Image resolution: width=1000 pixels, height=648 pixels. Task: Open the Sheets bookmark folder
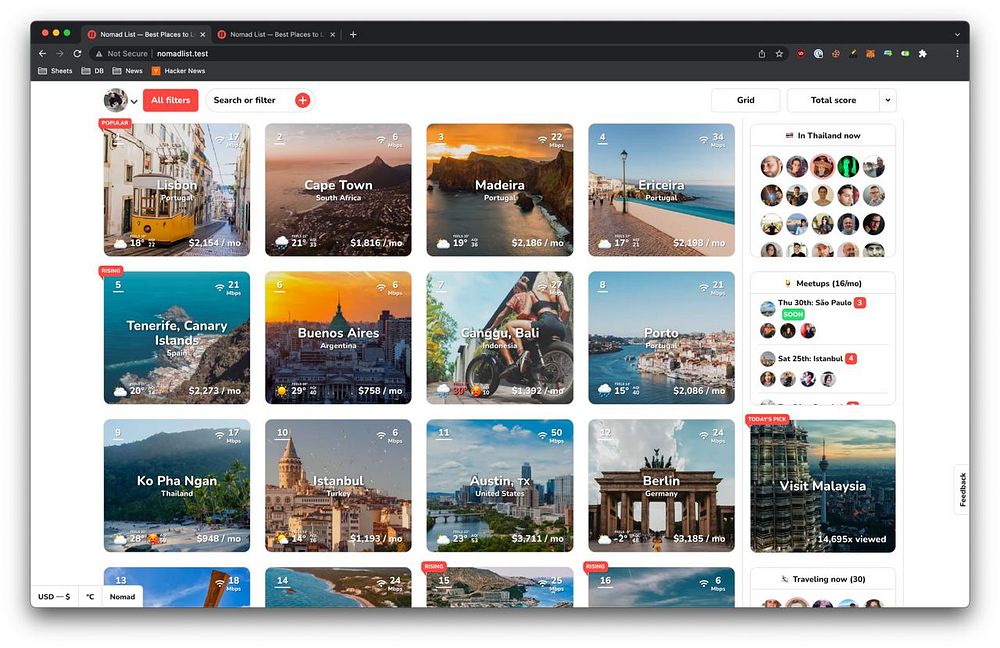55,71
